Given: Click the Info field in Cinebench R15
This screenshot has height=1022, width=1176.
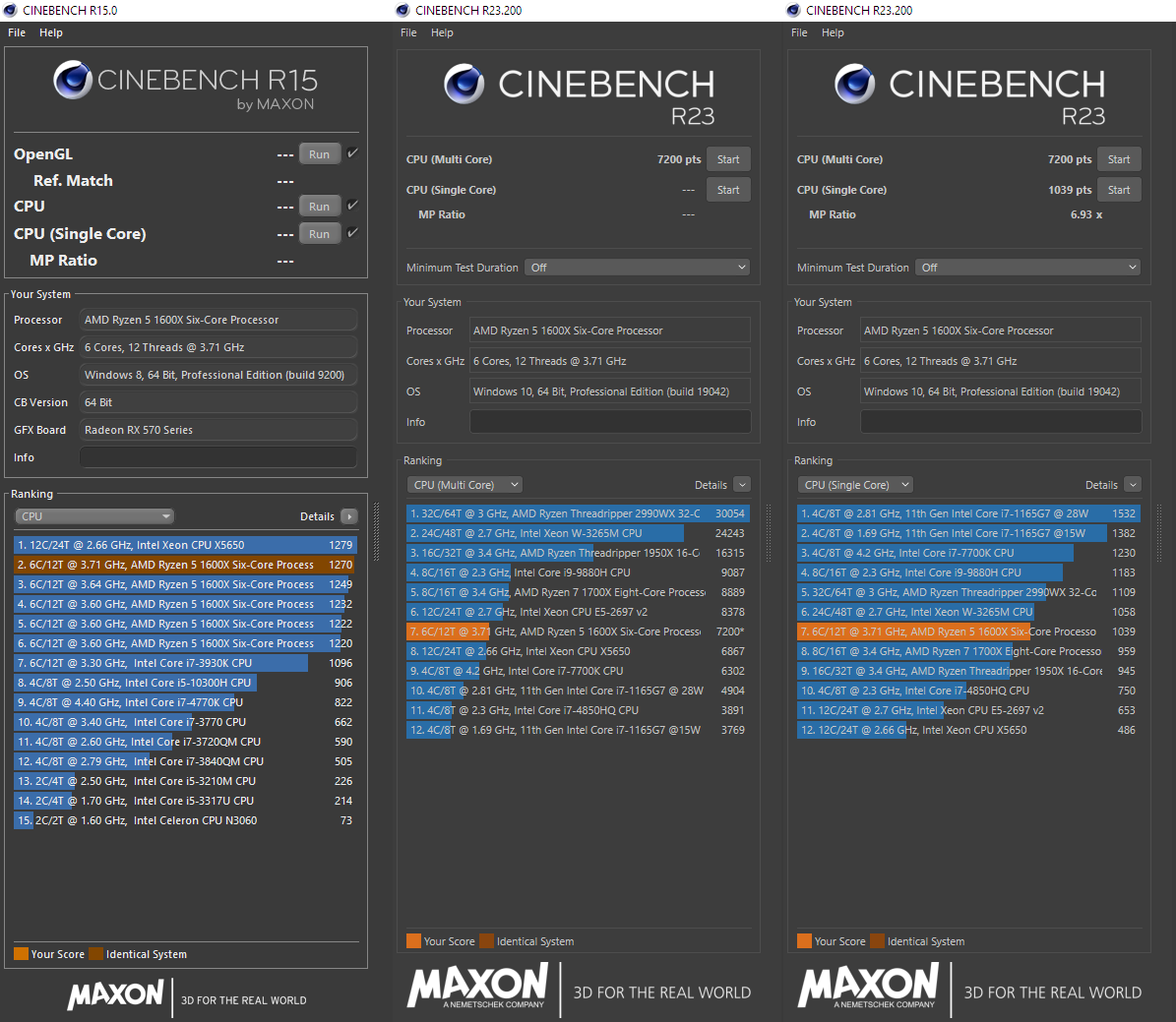Looking at the screenshot, I should [218, 457].
